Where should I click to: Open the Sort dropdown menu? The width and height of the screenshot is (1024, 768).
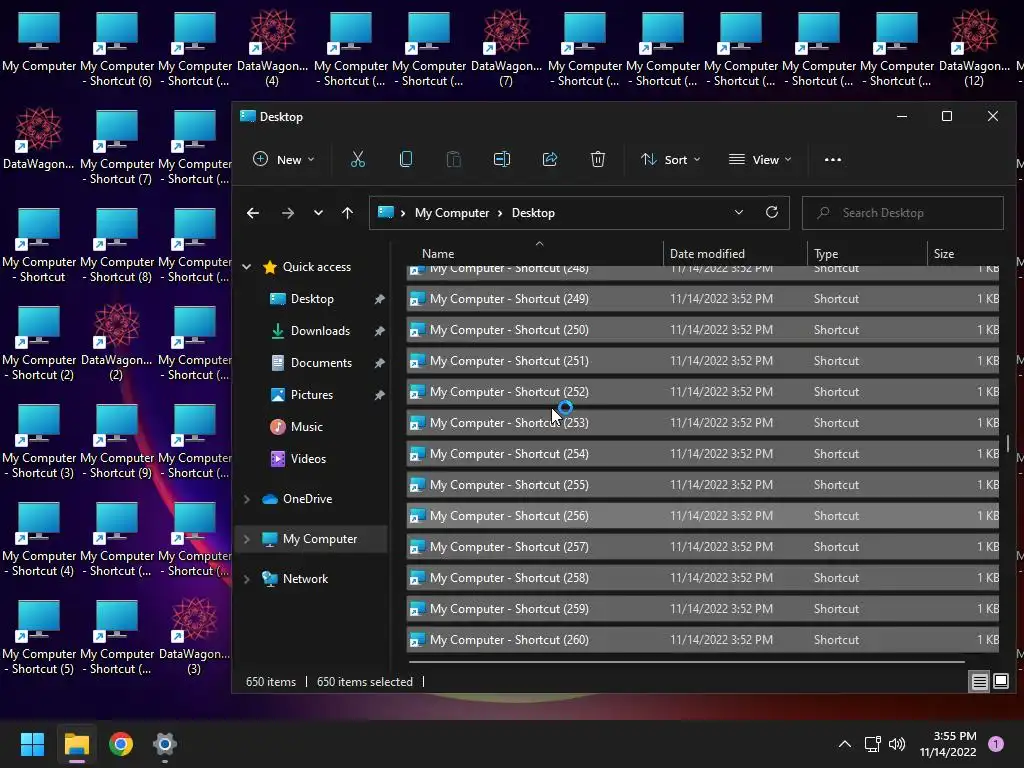click(671, 159)
